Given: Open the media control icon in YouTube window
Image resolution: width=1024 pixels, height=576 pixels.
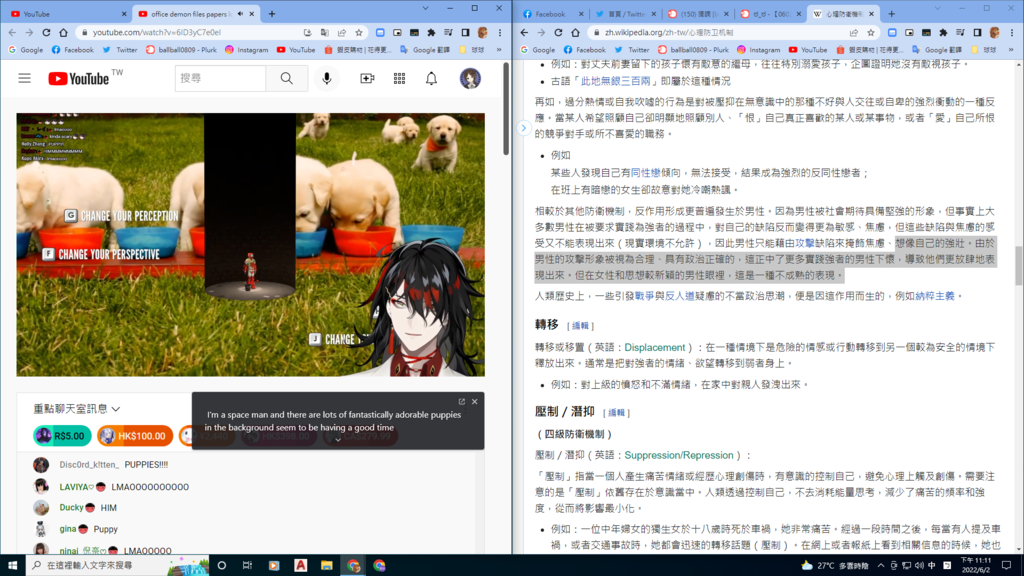Looking at the screenshot, I should [x=448, y=32].
